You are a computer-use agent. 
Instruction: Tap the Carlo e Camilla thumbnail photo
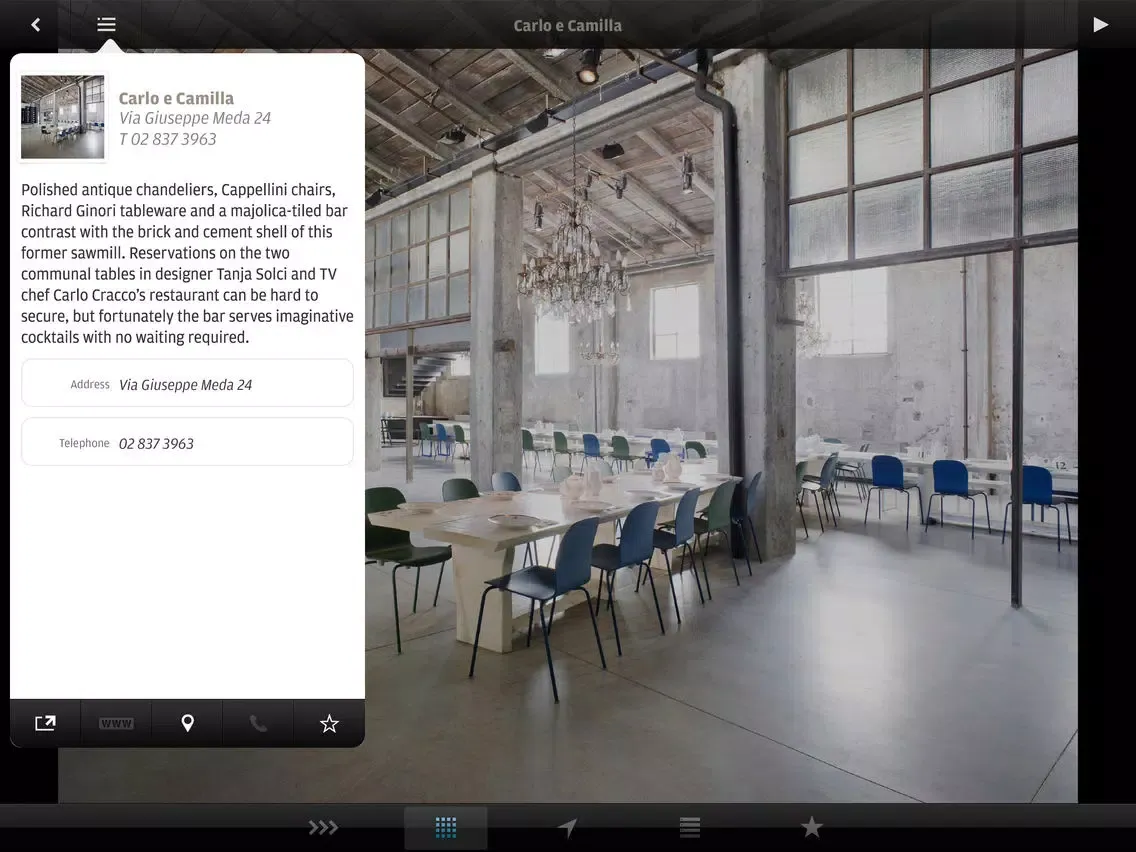tap(62, 117)
